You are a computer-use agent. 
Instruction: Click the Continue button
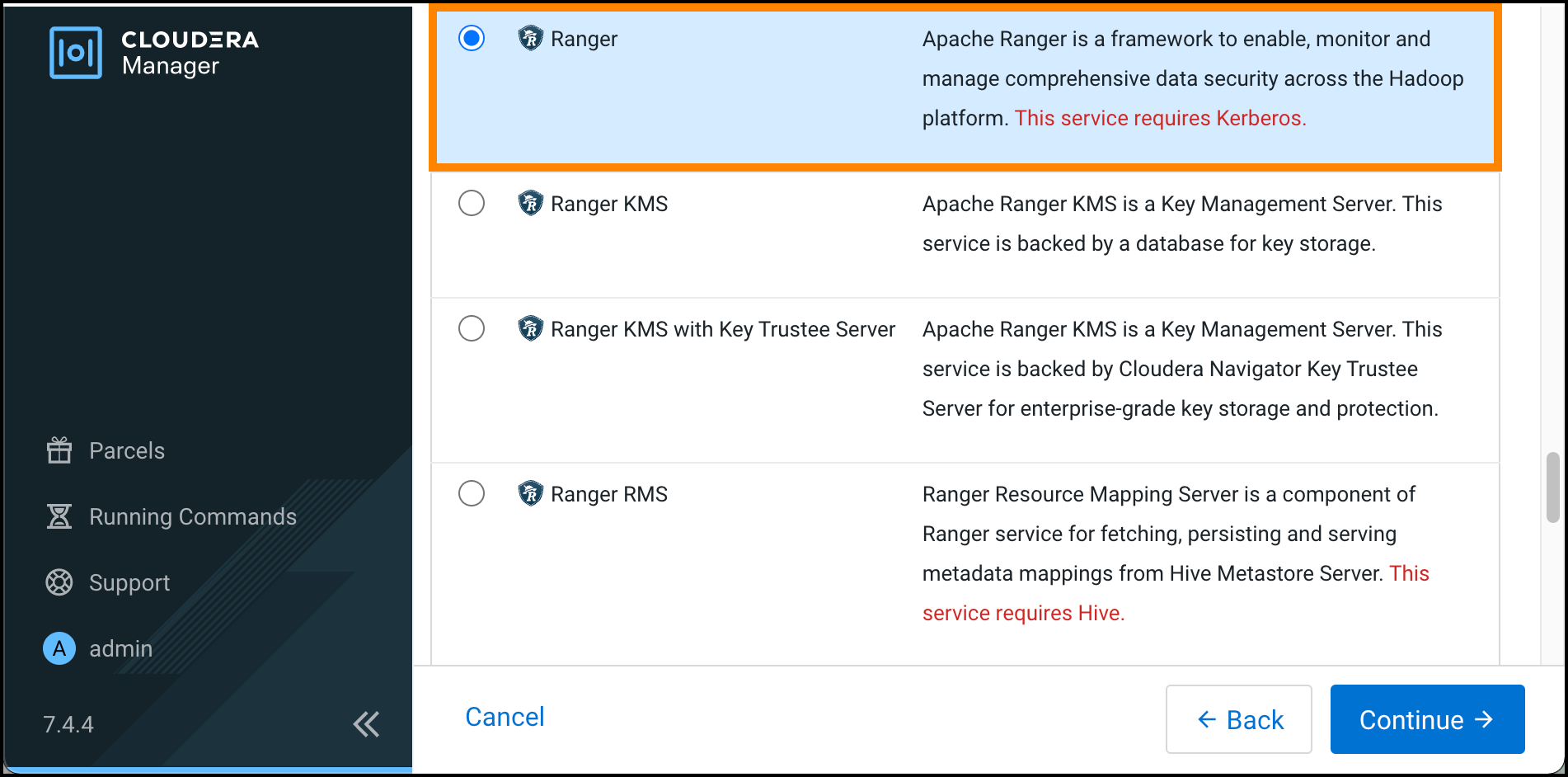1427,719
